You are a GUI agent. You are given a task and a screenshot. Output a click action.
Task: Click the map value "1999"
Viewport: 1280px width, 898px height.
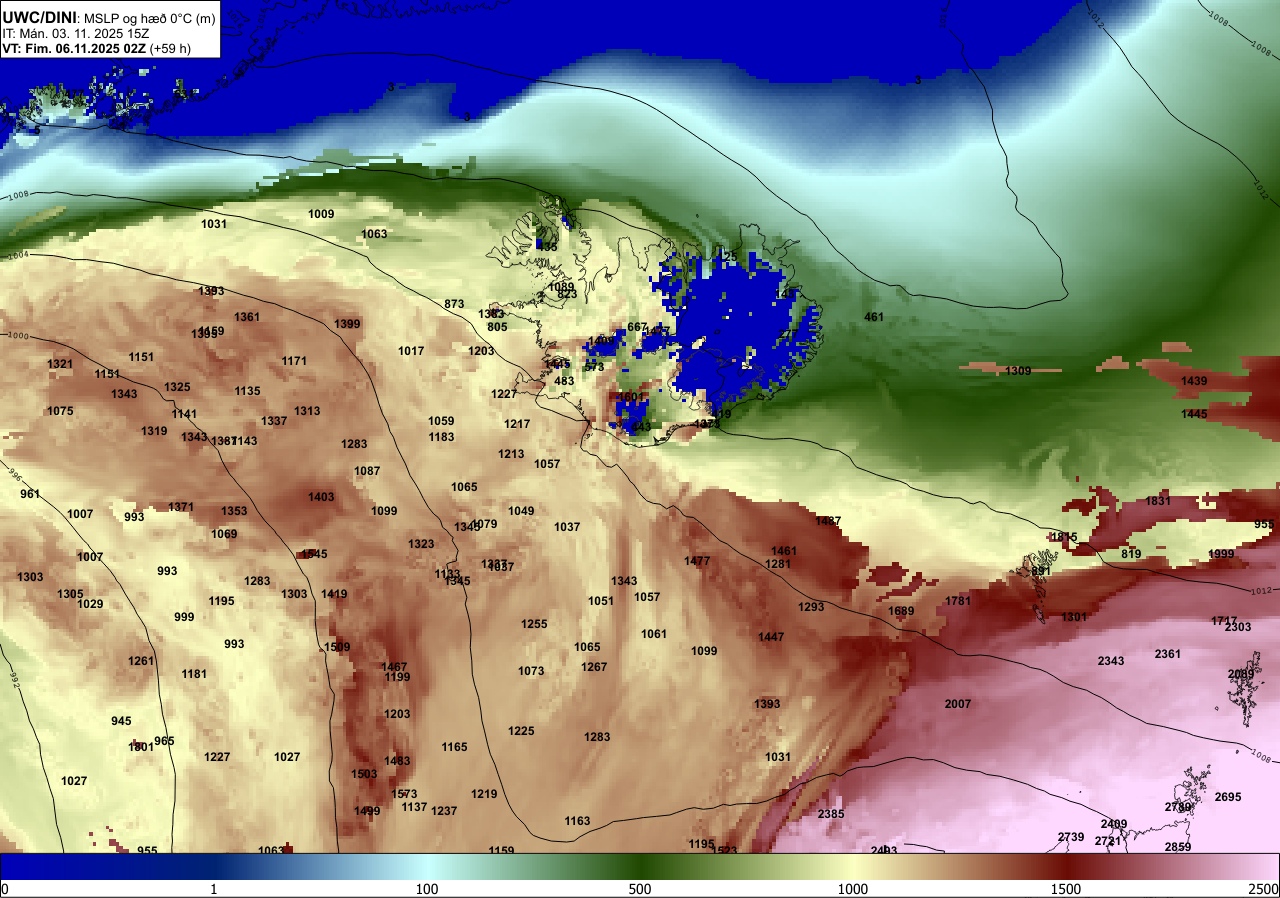1221,554
